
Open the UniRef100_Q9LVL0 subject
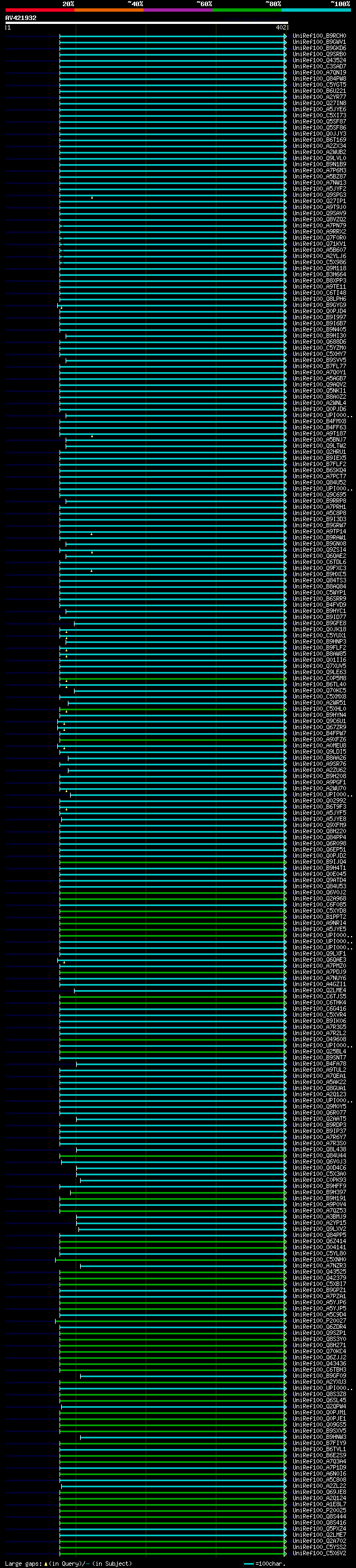click(x=319, y=159)
